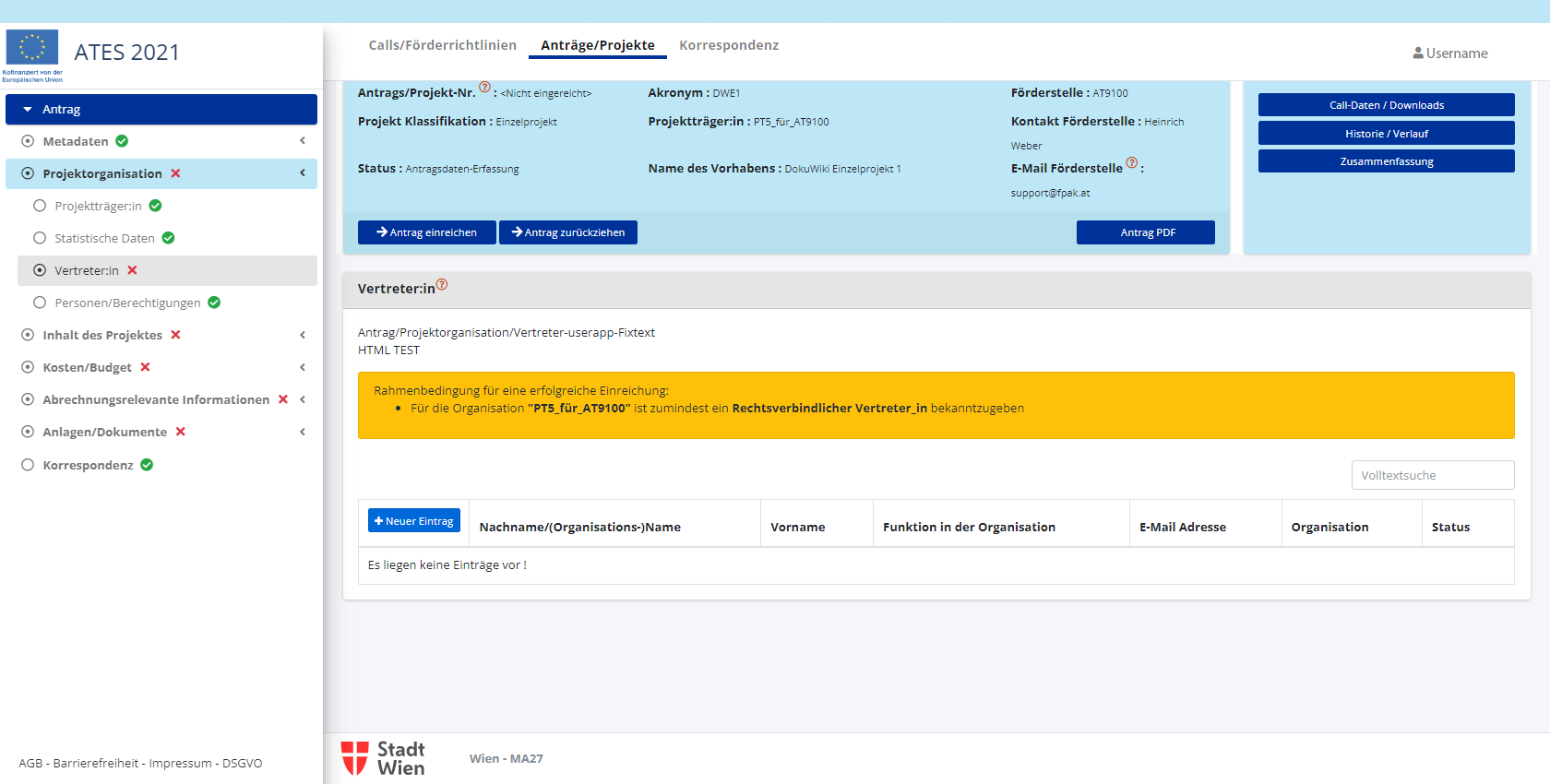The height and width of the screenshot is (784, 1550).
Task: Open help icon next to Antrags/Projekt-Nr.
Action: [484, 87]
